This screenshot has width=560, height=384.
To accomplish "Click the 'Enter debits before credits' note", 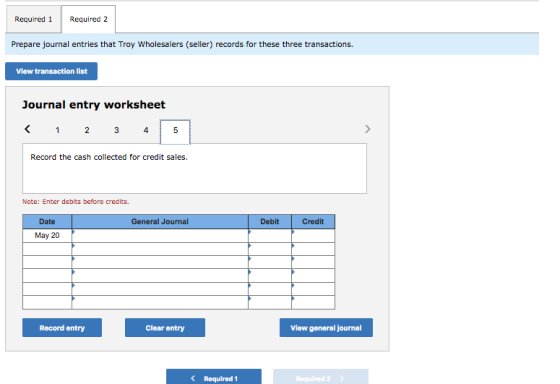I will (x=76, y=201).
